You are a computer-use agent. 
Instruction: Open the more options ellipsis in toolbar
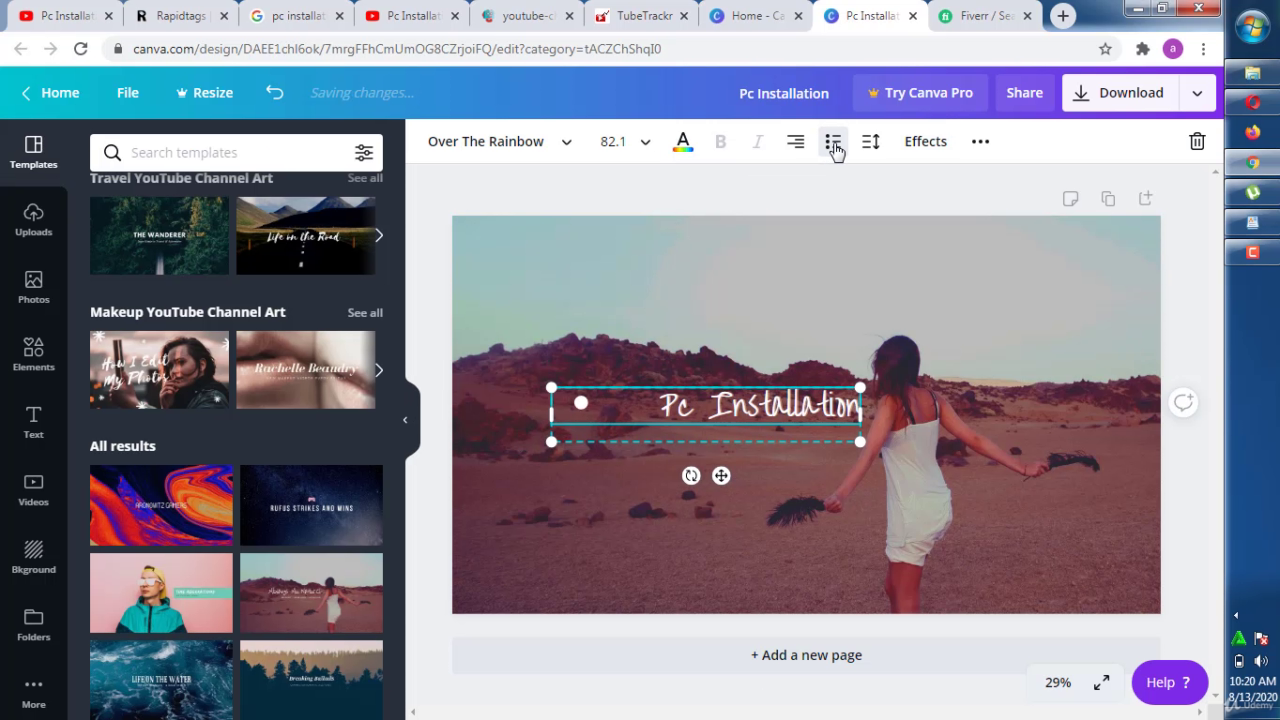[980, 142]
